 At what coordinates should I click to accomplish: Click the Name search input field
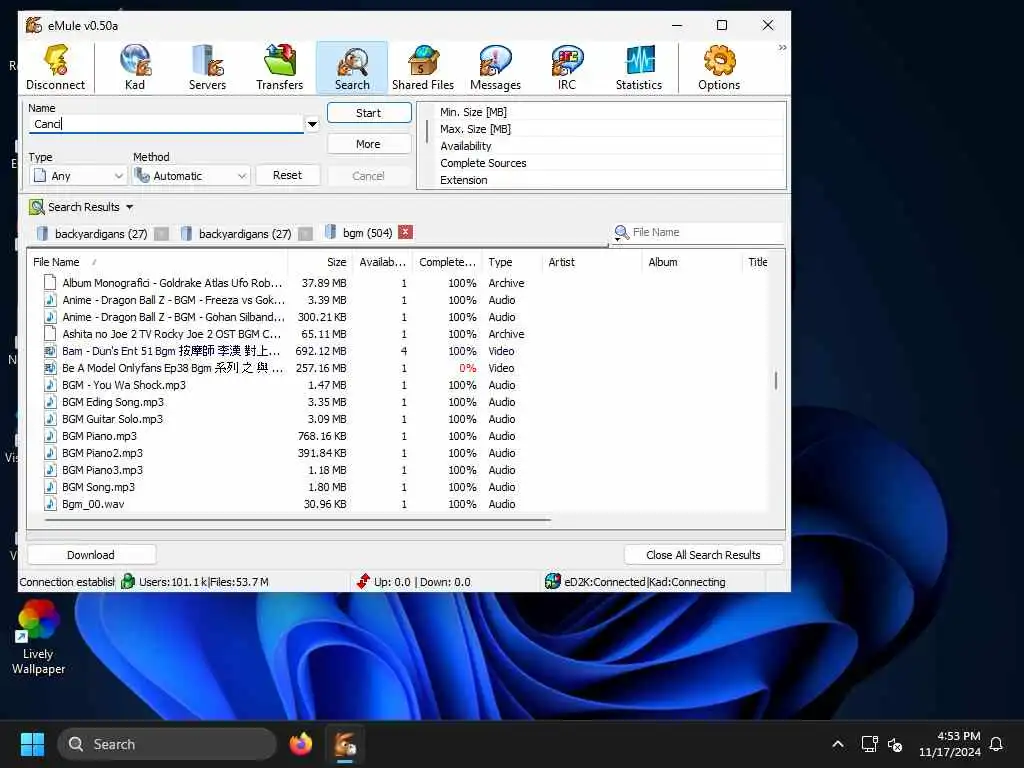pyautogui.click(x=166, y=124)
